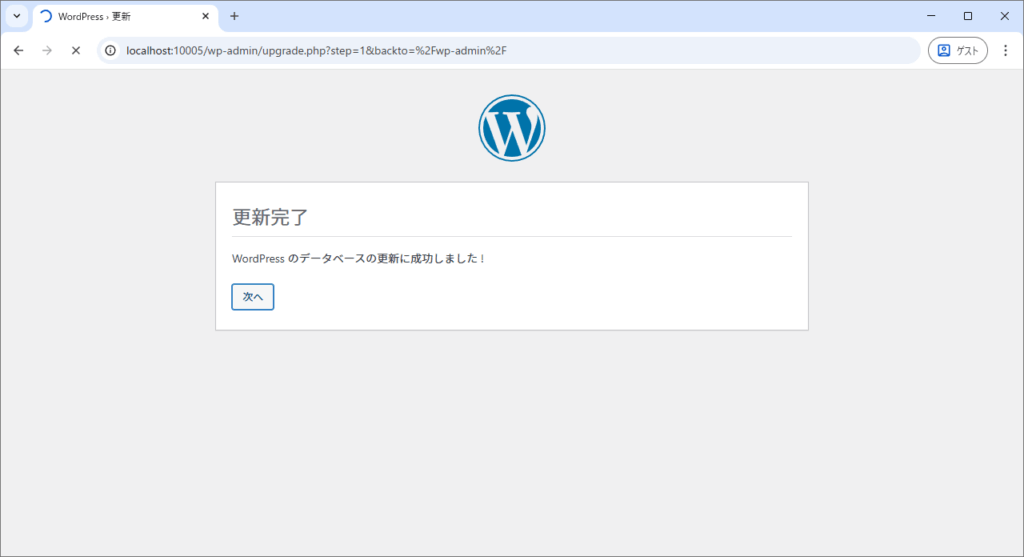
Task: Minimize the Chrome window
Action: click(x=931, y=16)
